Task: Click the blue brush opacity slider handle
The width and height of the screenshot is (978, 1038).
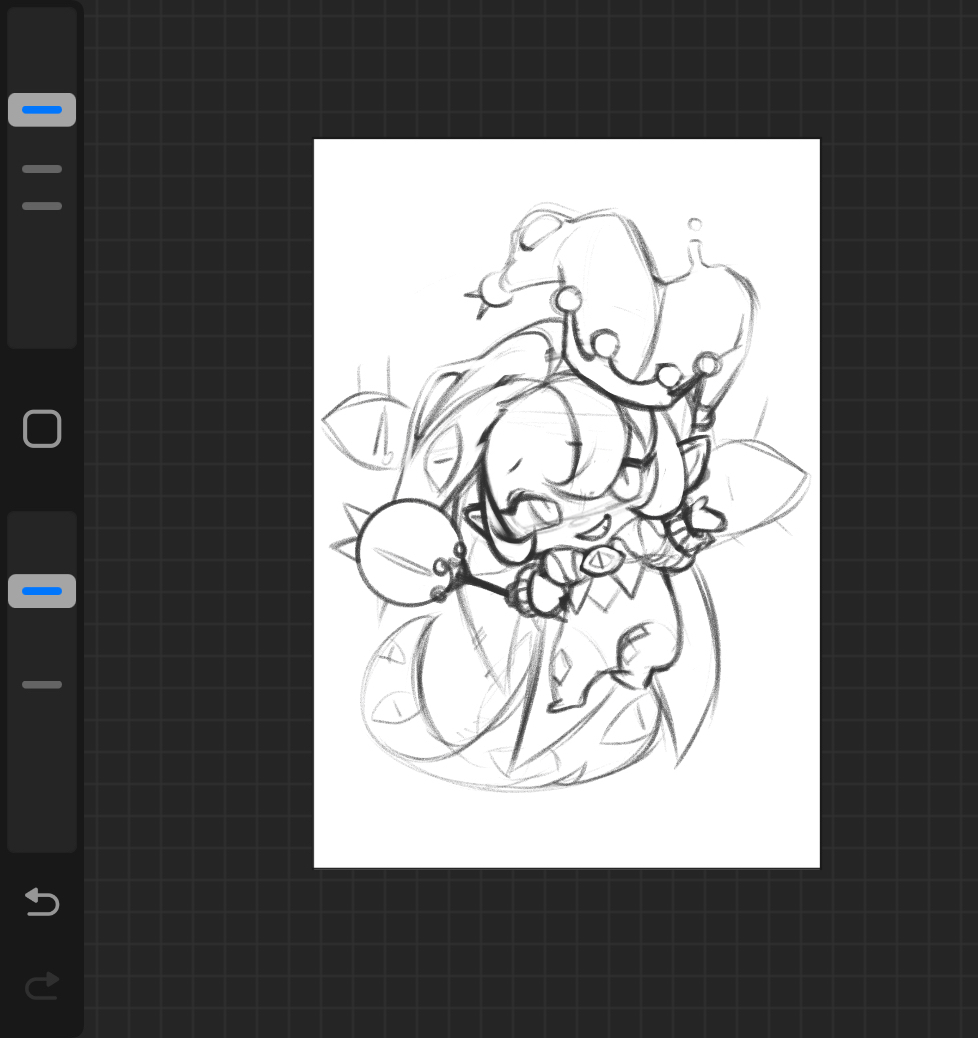Action: [42, 591]
